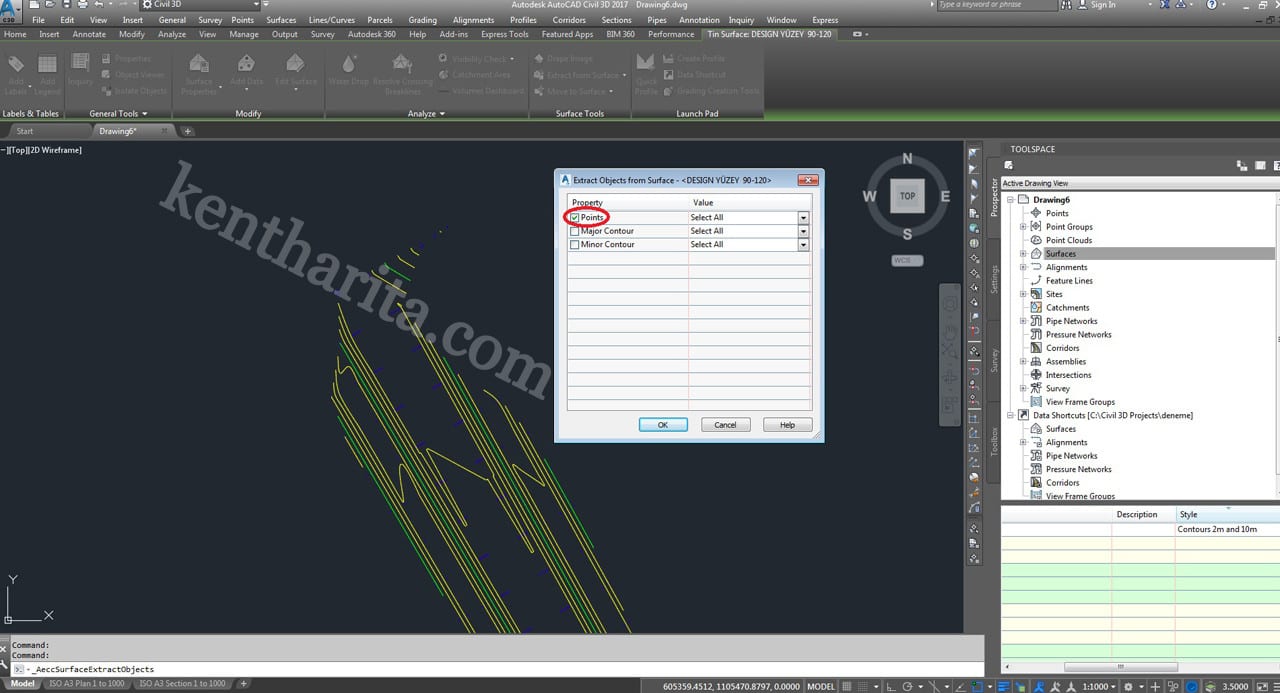Click the Add Labels ribbon icon
The width and height of the screenshot is (1280, 693).
(16, 68)
